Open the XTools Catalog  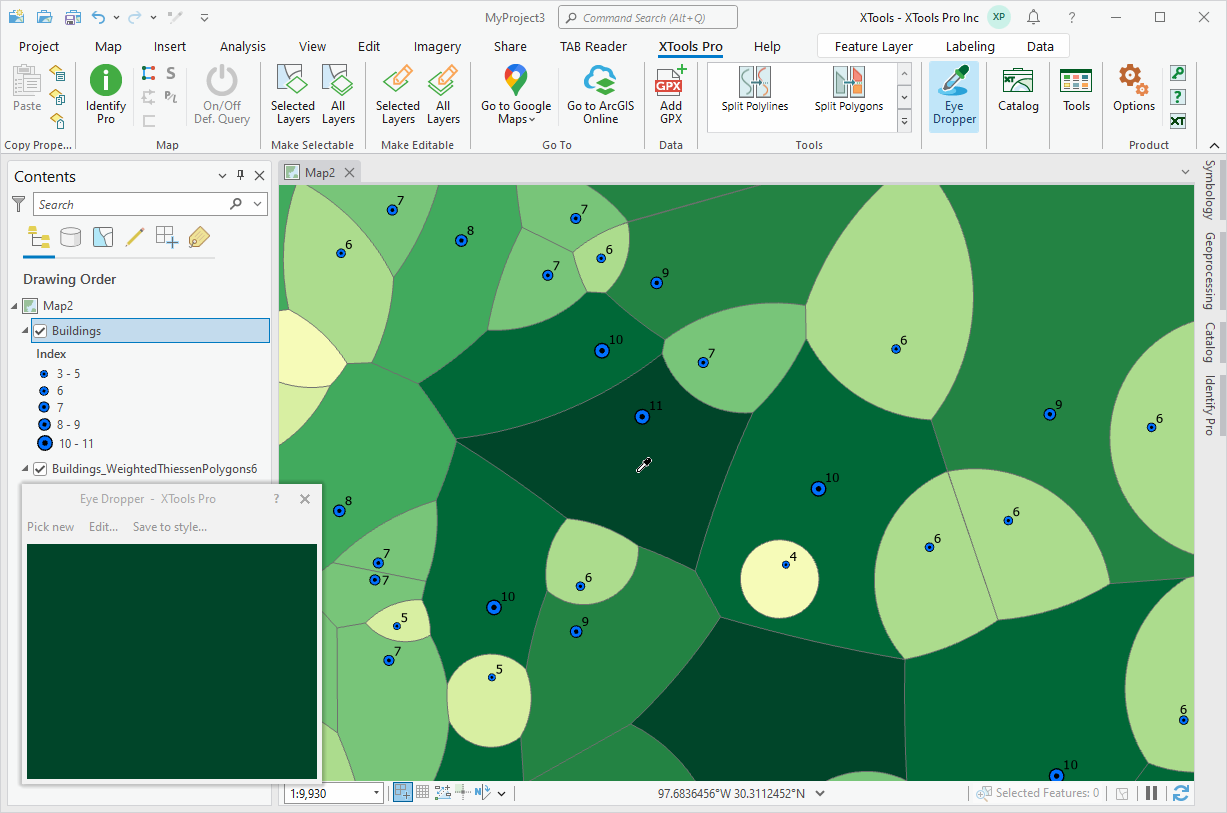pyautogui.click(x=1018, y=90)
